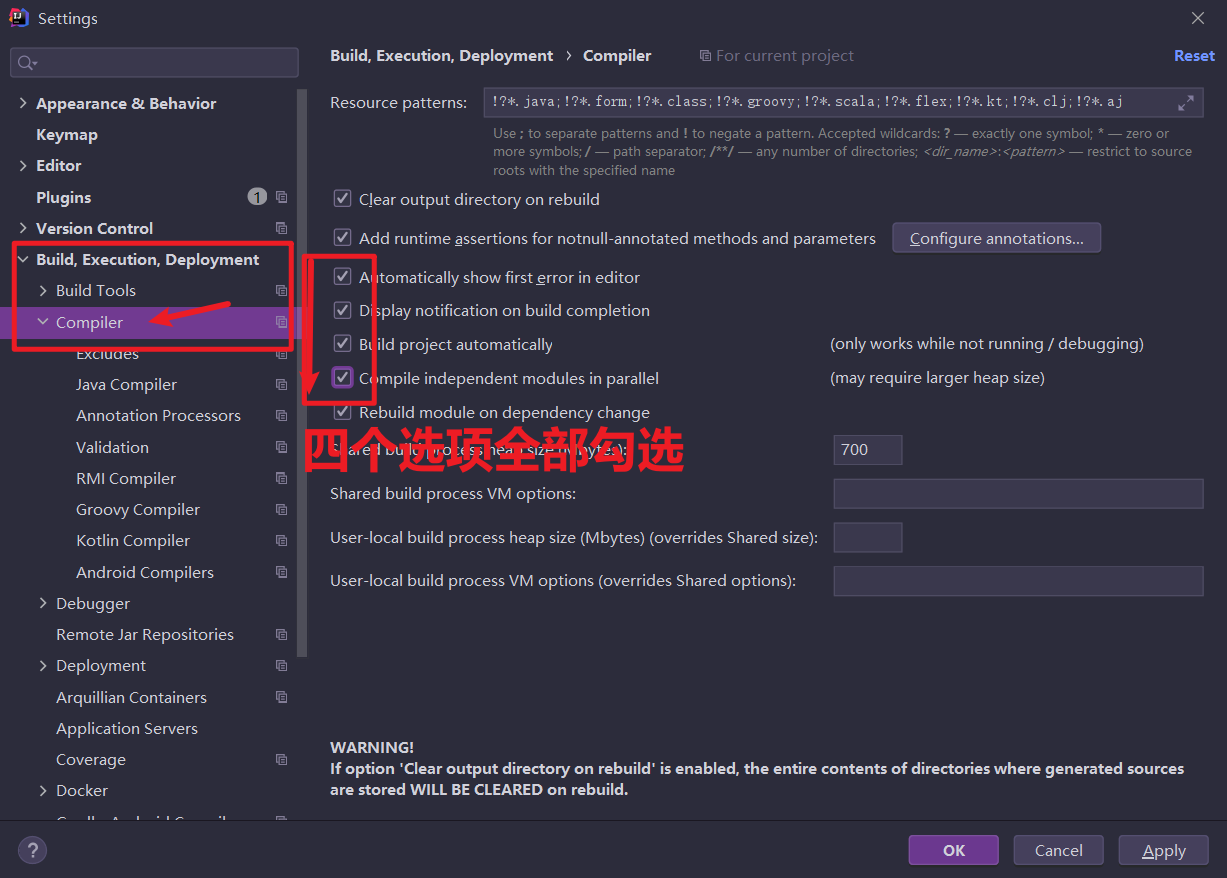Image resolution: width=1227 pixels, height=878 pixels.
Task: Click the project-level icon next to Kotlin Compiler
Action: 282,541
